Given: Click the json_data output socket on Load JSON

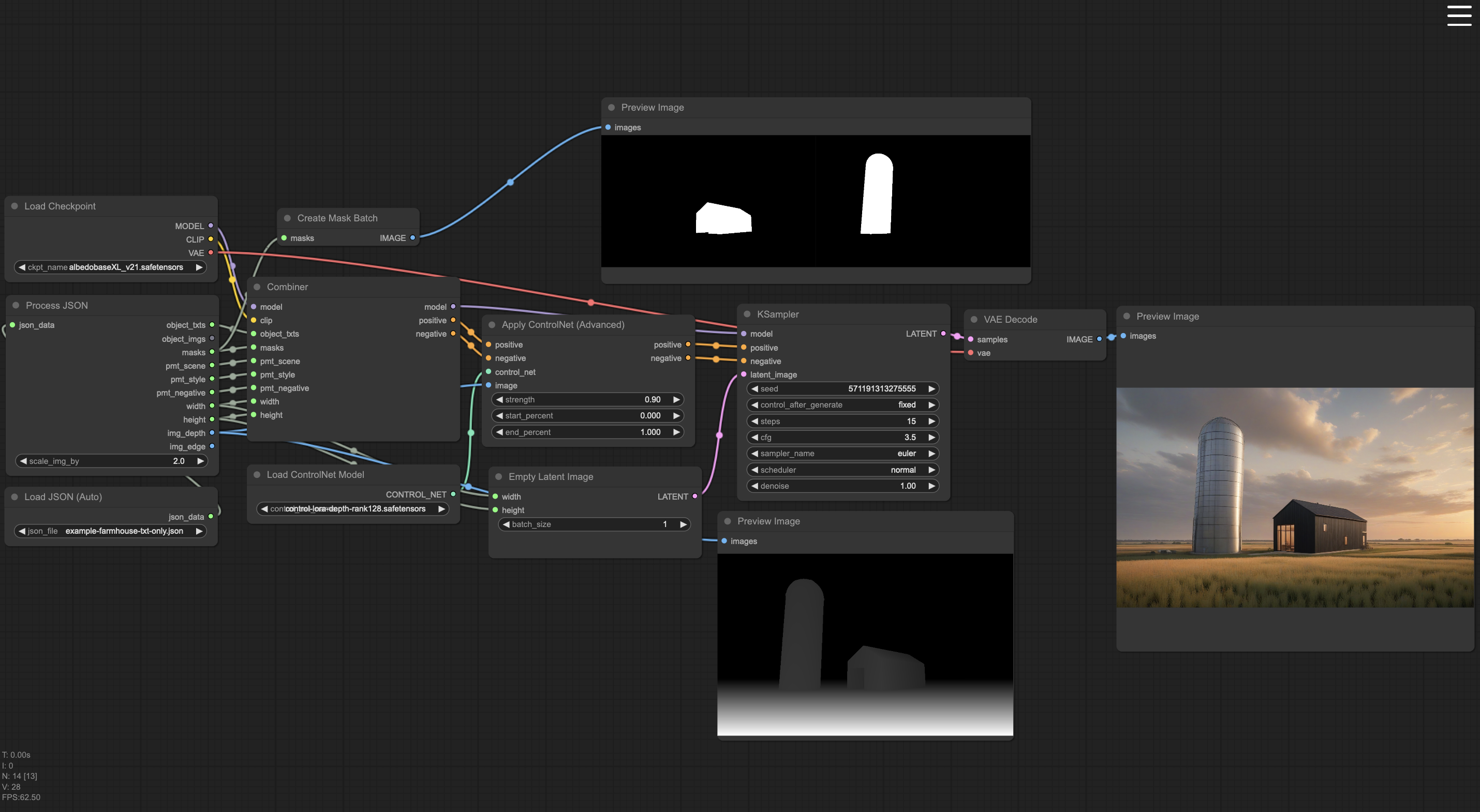Looking at the screenshot, I should pyautogui.click(x=211, y=517).
